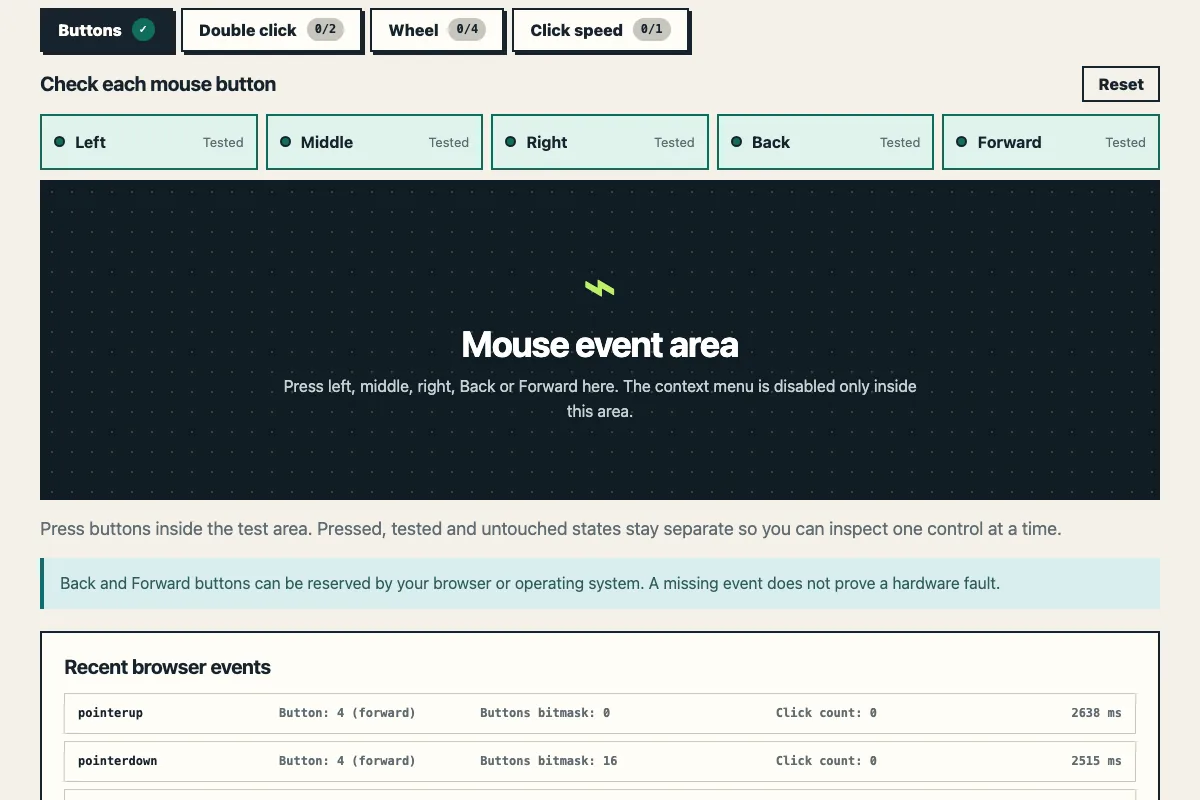Select the Back button status card

pos(825,142)
